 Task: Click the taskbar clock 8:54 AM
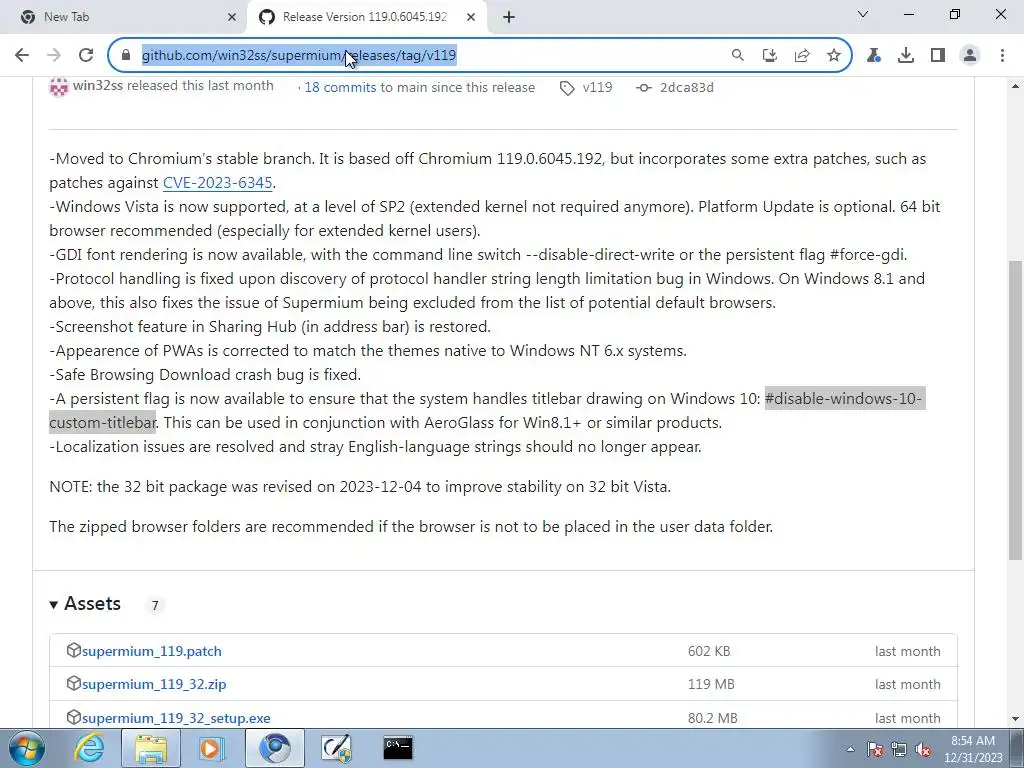[x=973, y=749]
